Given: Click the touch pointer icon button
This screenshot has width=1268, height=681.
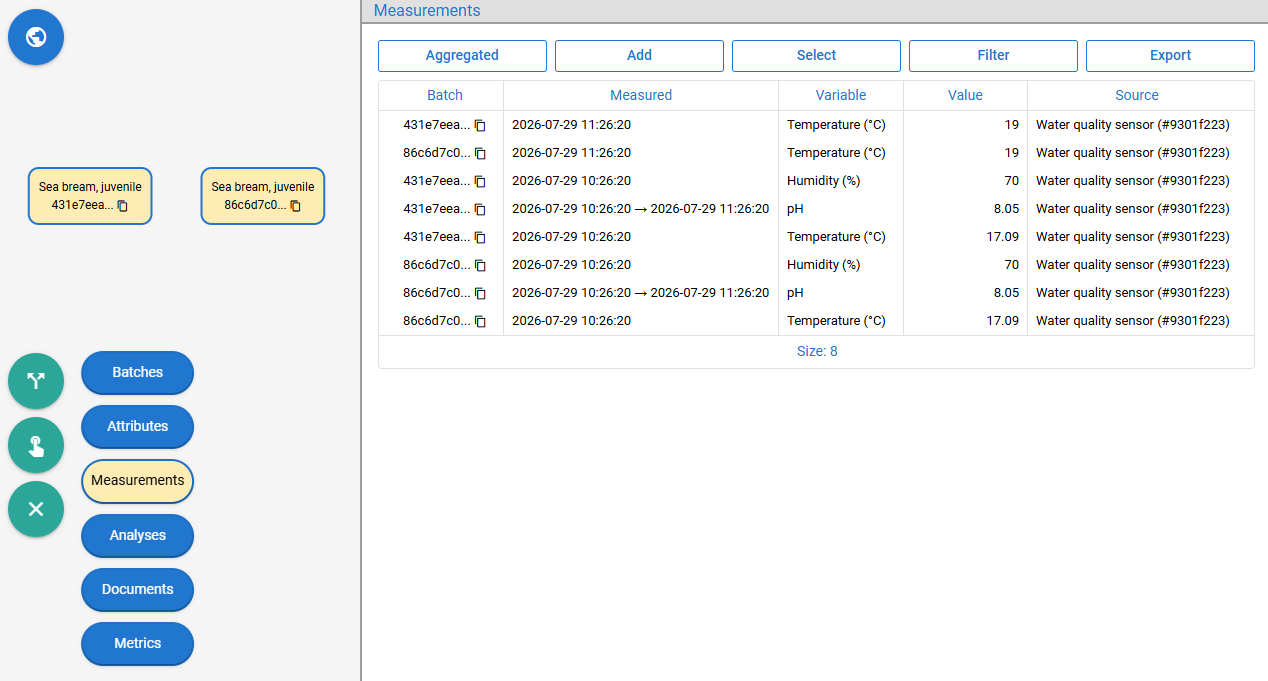Looking at the screenshot, I should [36, 445].
